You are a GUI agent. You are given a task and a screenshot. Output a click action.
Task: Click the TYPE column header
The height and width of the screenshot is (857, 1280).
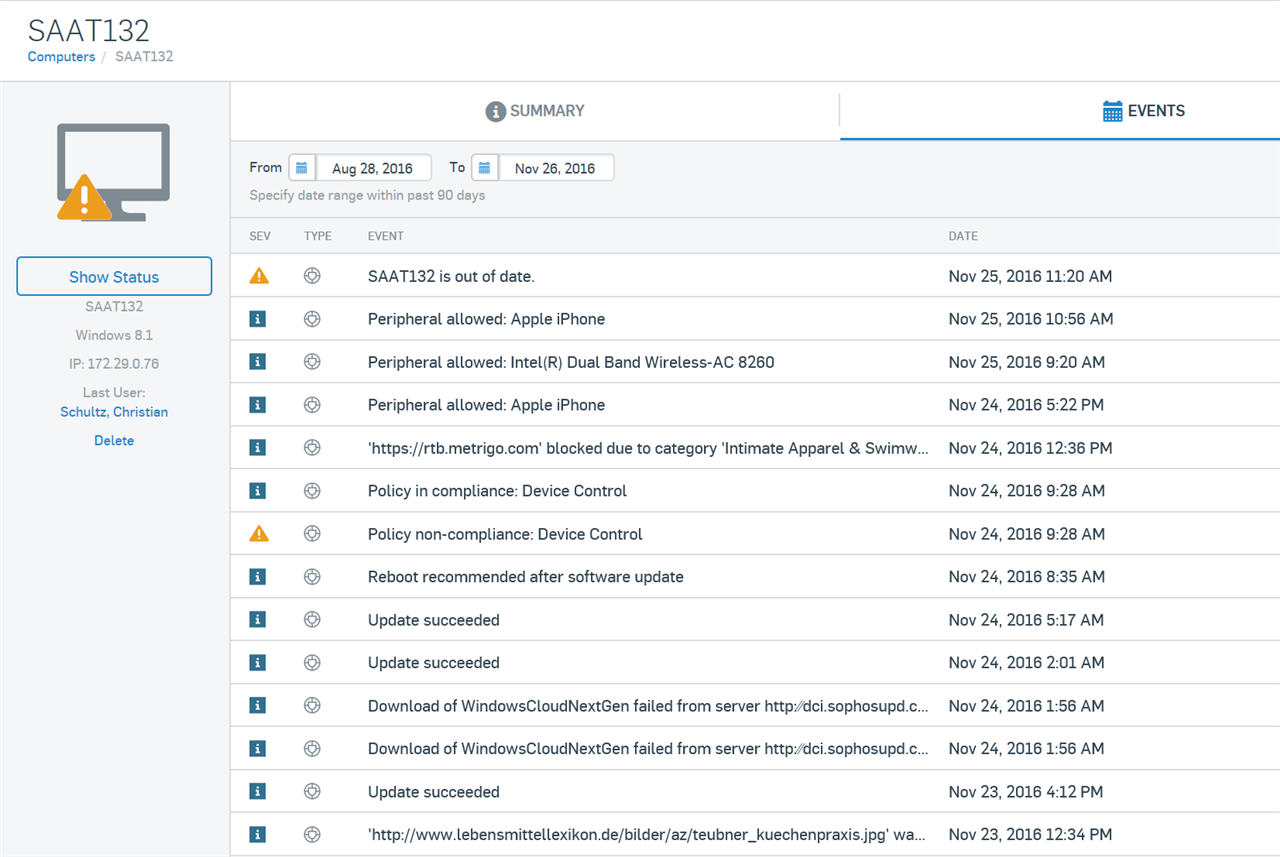318,236
